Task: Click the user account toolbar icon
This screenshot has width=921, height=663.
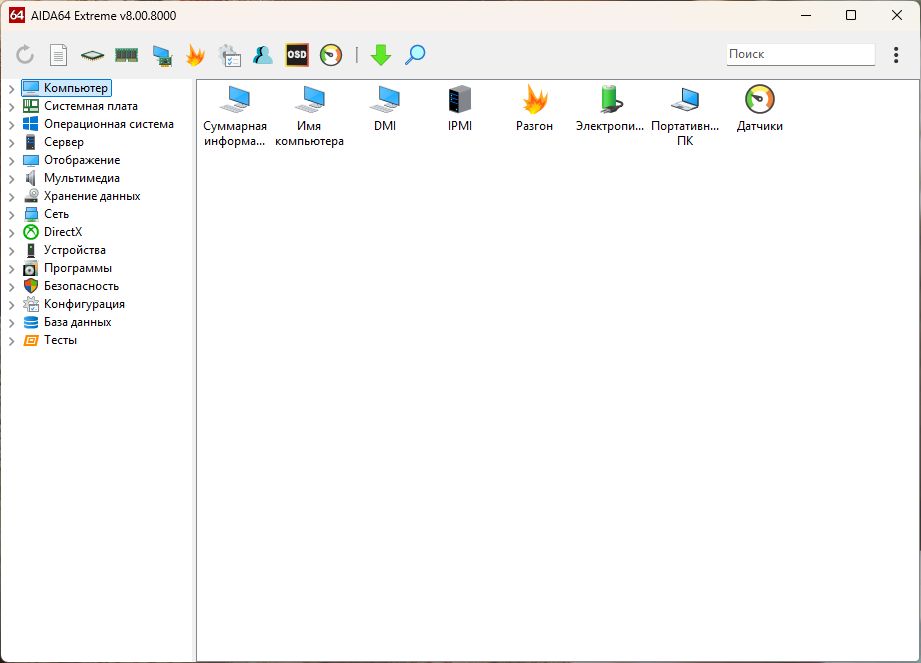Action: [263, 55]
